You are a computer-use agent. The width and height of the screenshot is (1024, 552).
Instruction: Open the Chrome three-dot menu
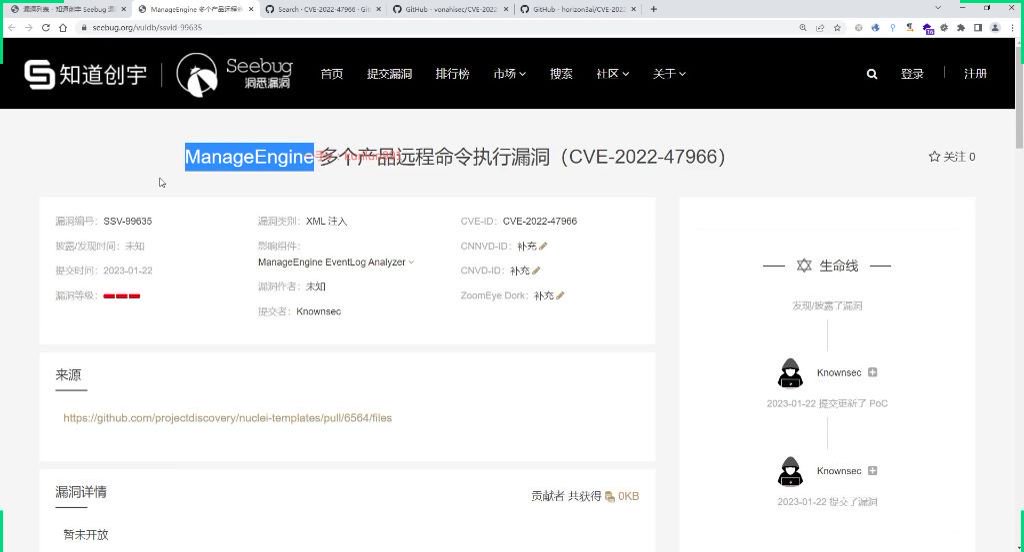pyautogui.click(x=1013, y=27)
